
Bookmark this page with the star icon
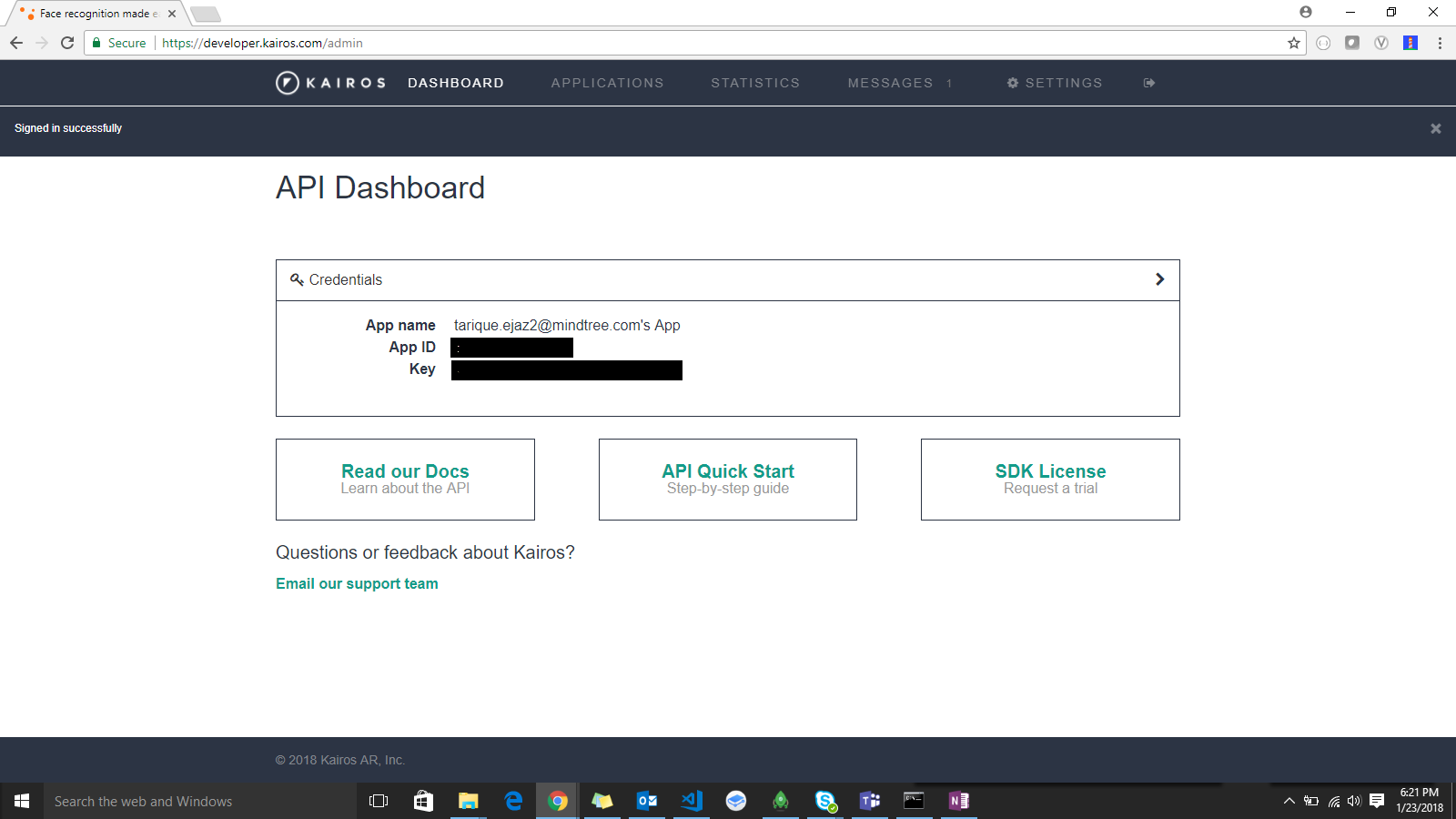click(1294, 43)
